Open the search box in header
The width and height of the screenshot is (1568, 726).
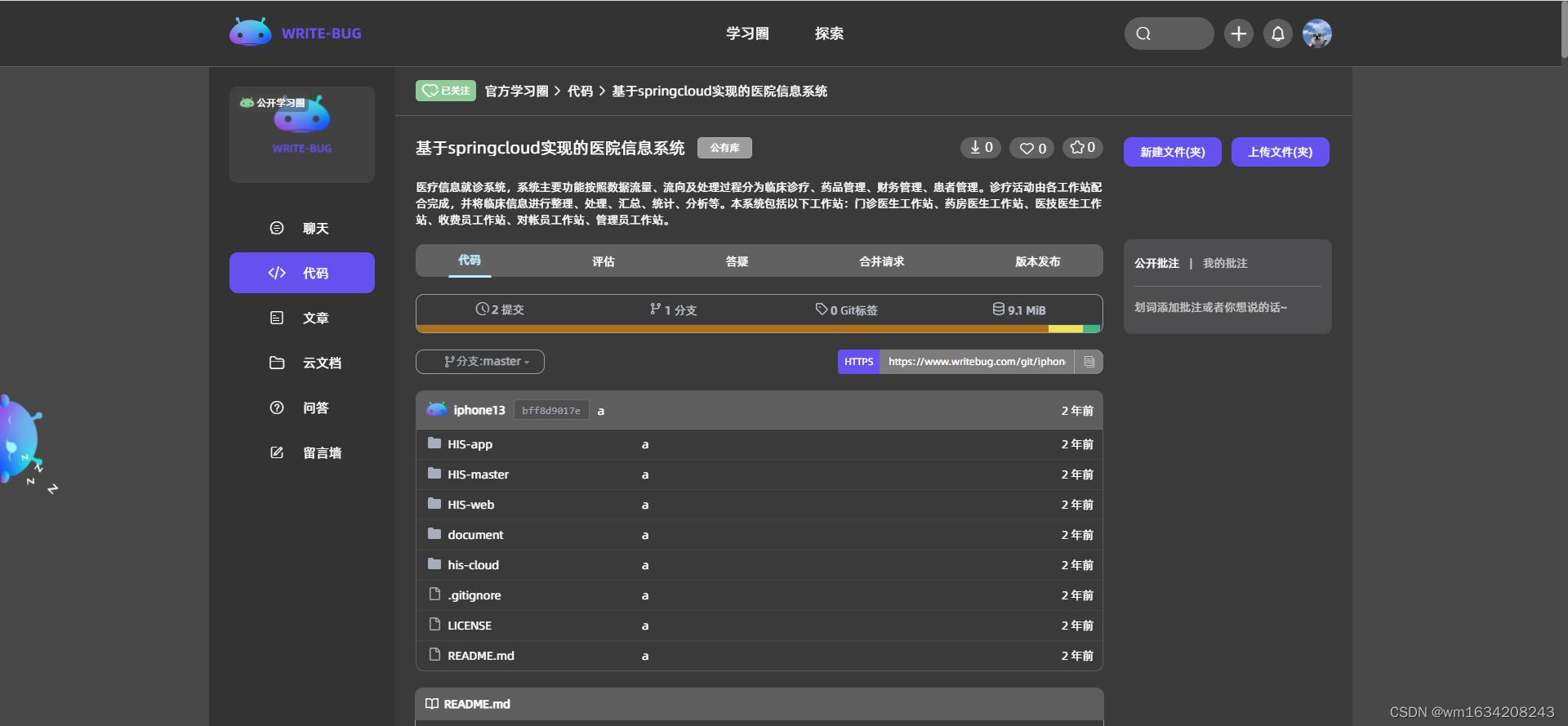(x=1169, y=33)
